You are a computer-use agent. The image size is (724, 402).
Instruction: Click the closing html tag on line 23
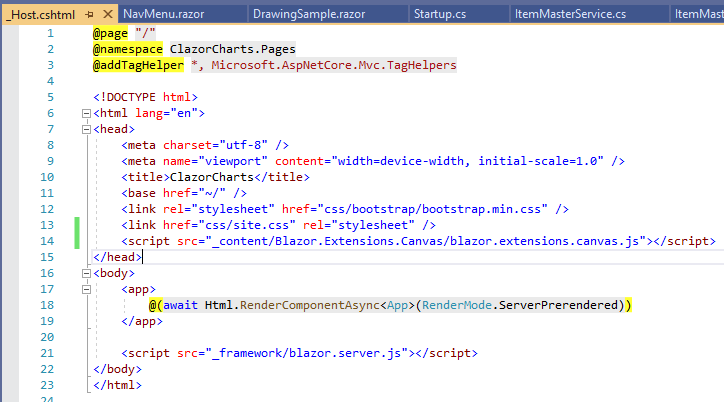[117, 385]
